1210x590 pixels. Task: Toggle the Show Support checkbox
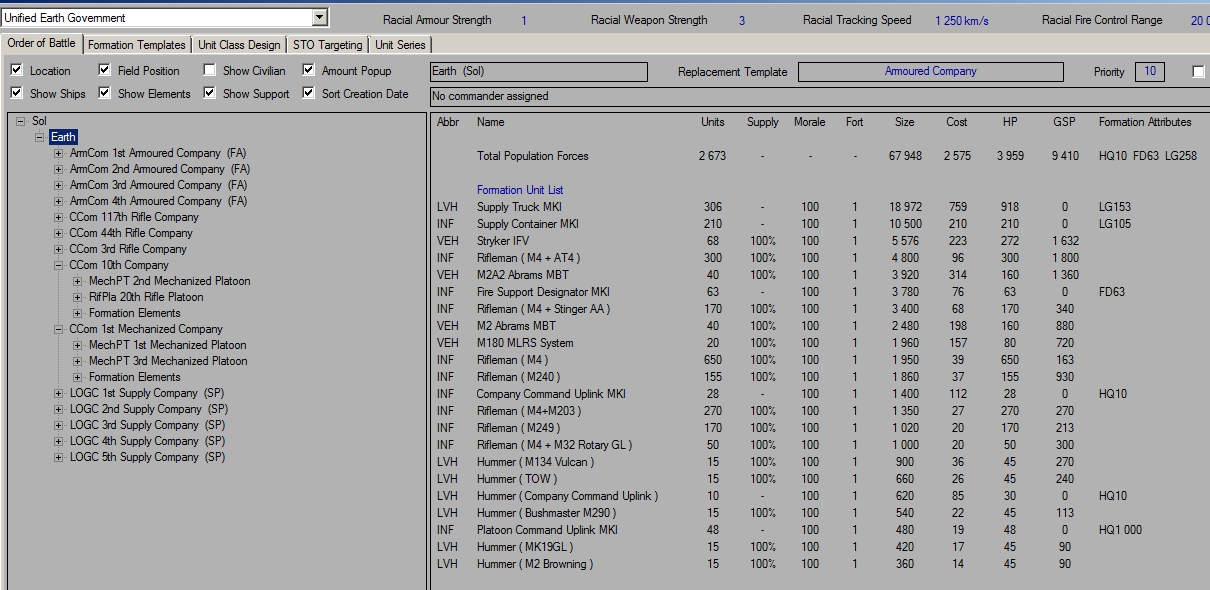(209, 93)
